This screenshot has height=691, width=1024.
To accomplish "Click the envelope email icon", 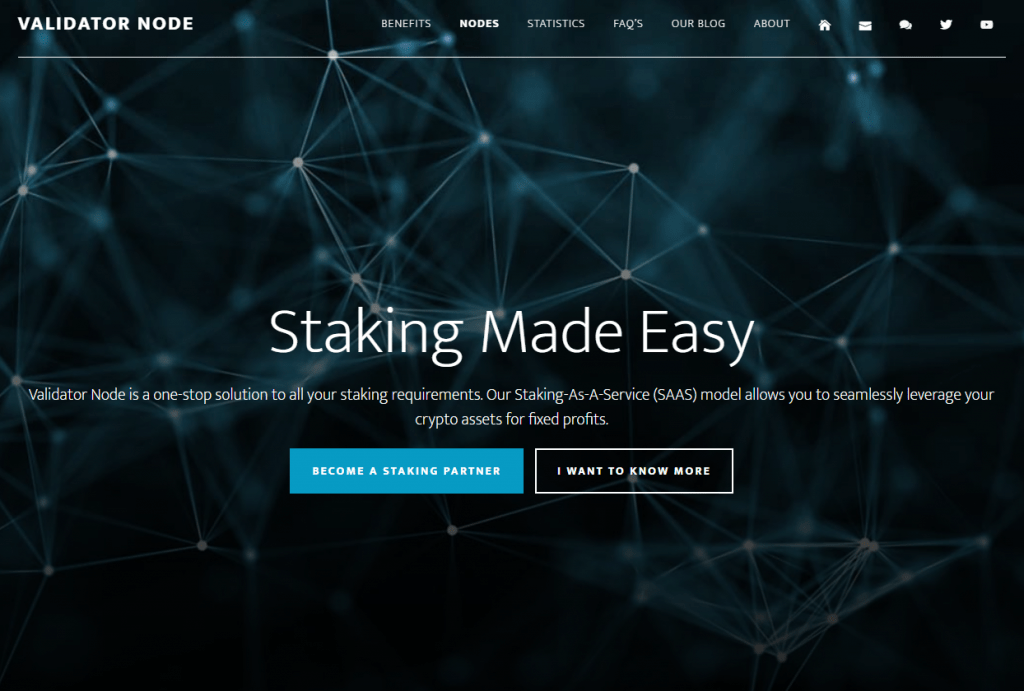I will pyautogui.click(x=865, y=25).
